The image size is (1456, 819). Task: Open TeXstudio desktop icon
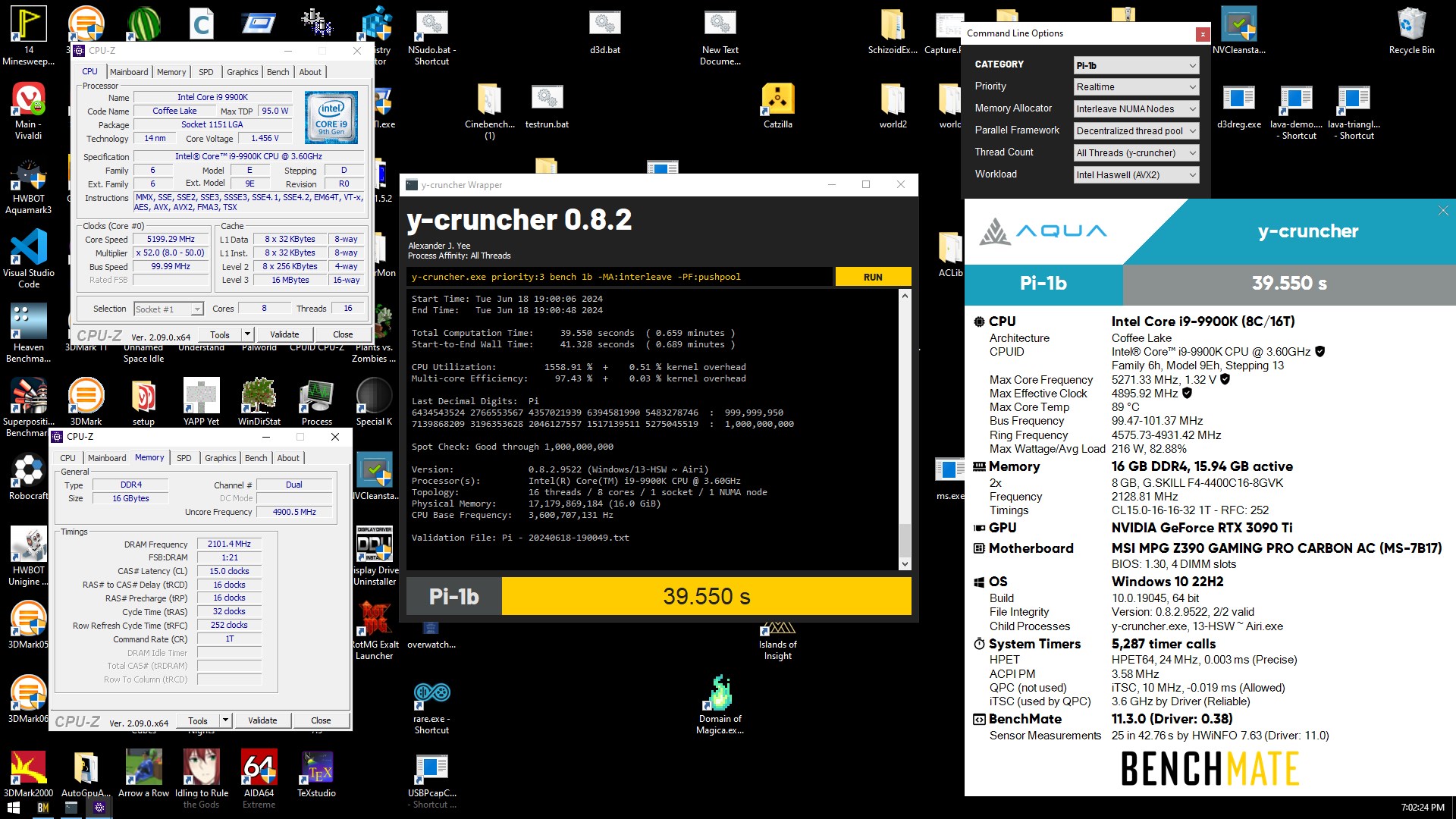(x=316, y=774)
